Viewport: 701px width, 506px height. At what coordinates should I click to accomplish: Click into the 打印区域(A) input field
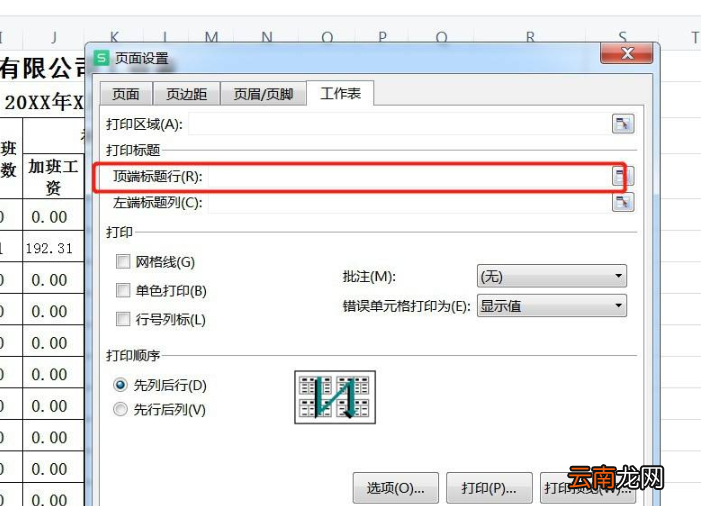point(399,124)
